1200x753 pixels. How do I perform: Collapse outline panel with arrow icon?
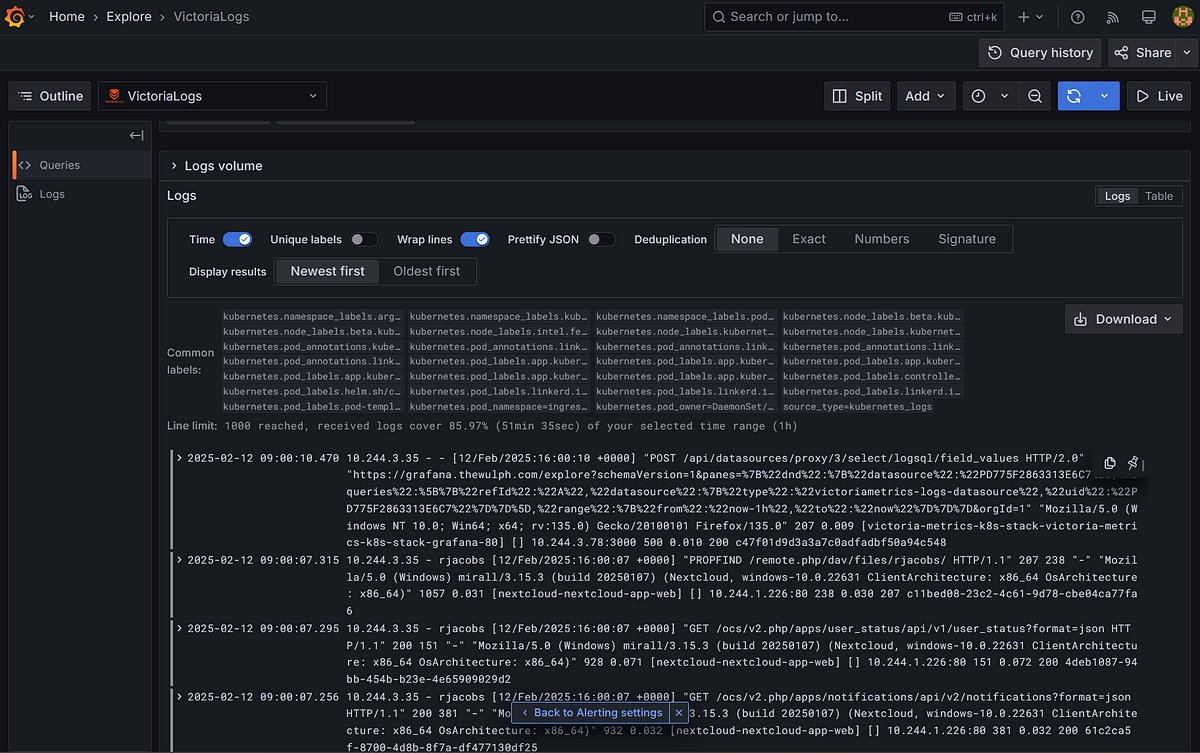137,135
